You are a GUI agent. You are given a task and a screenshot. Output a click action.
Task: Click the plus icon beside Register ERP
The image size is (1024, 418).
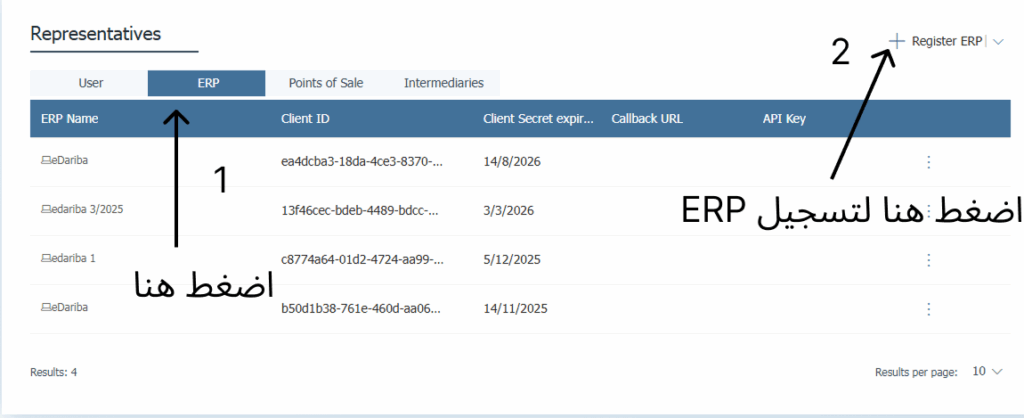(897, 41)
